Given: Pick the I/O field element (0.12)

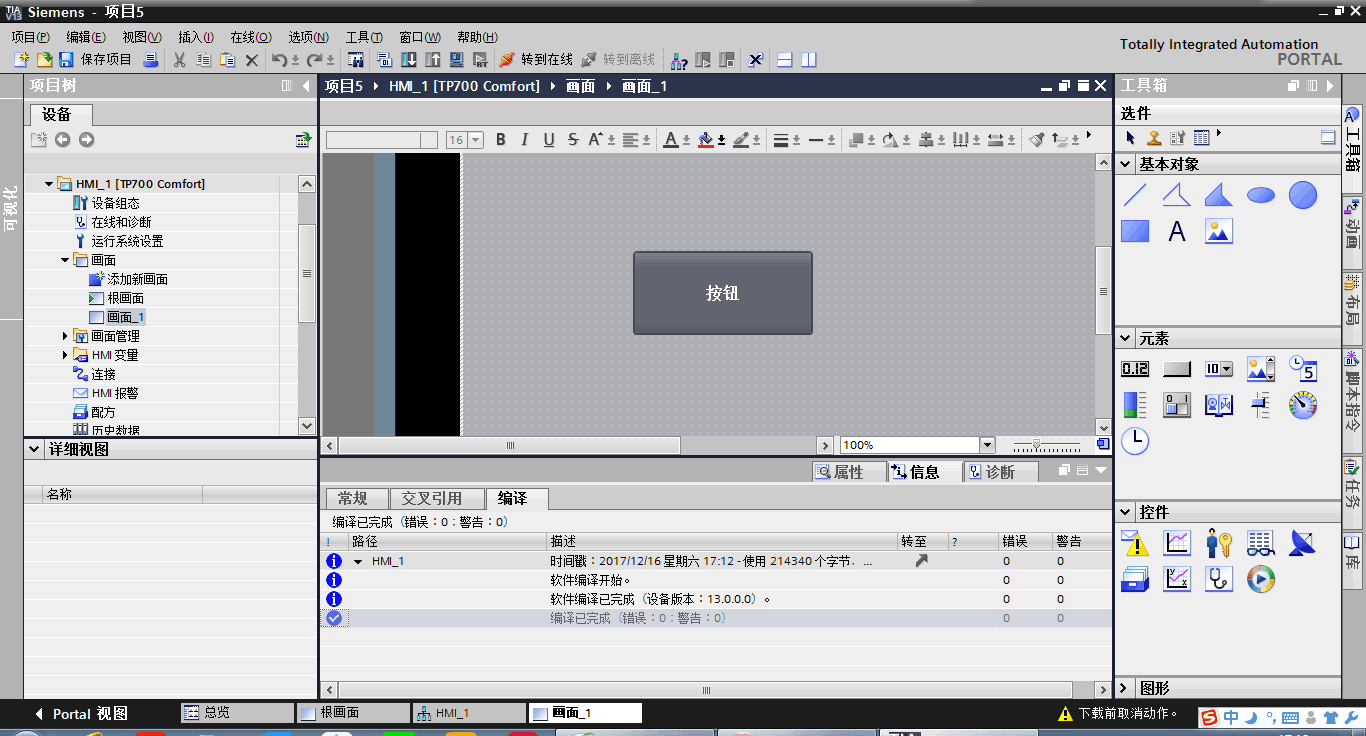Looking at the screenshot, I should [x=1135, y=369].
